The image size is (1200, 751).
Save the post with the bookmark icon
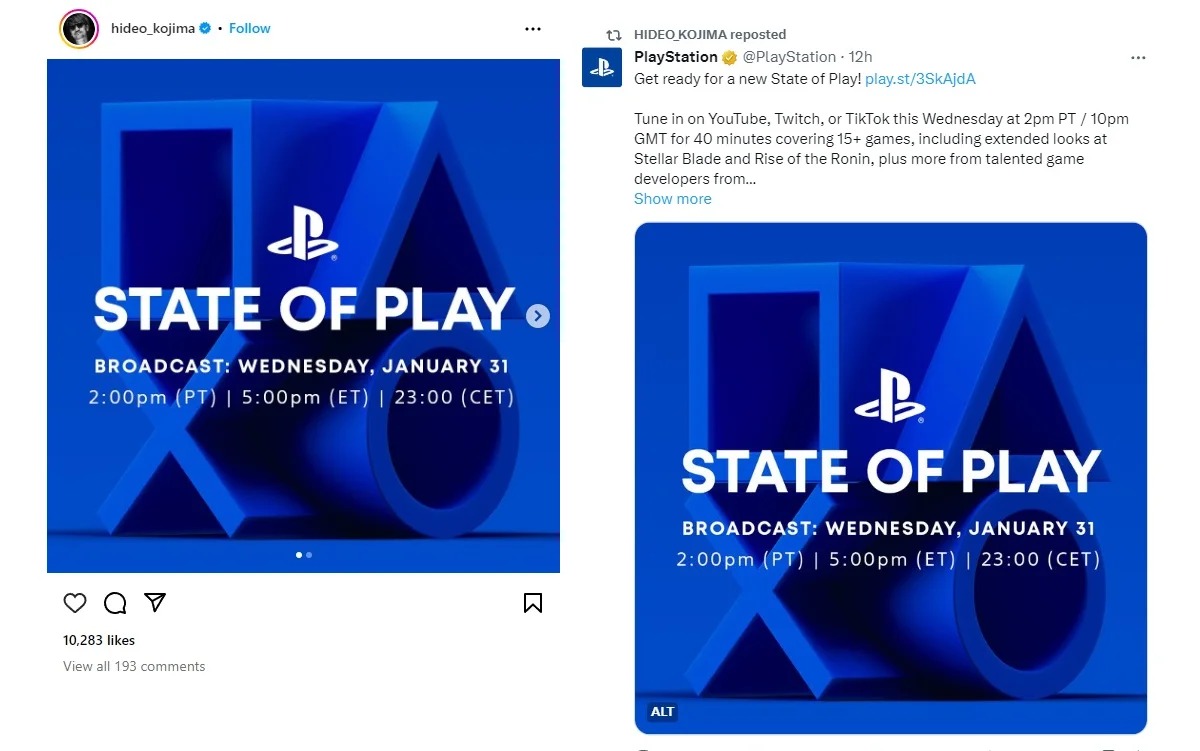[x=533, y=603]
